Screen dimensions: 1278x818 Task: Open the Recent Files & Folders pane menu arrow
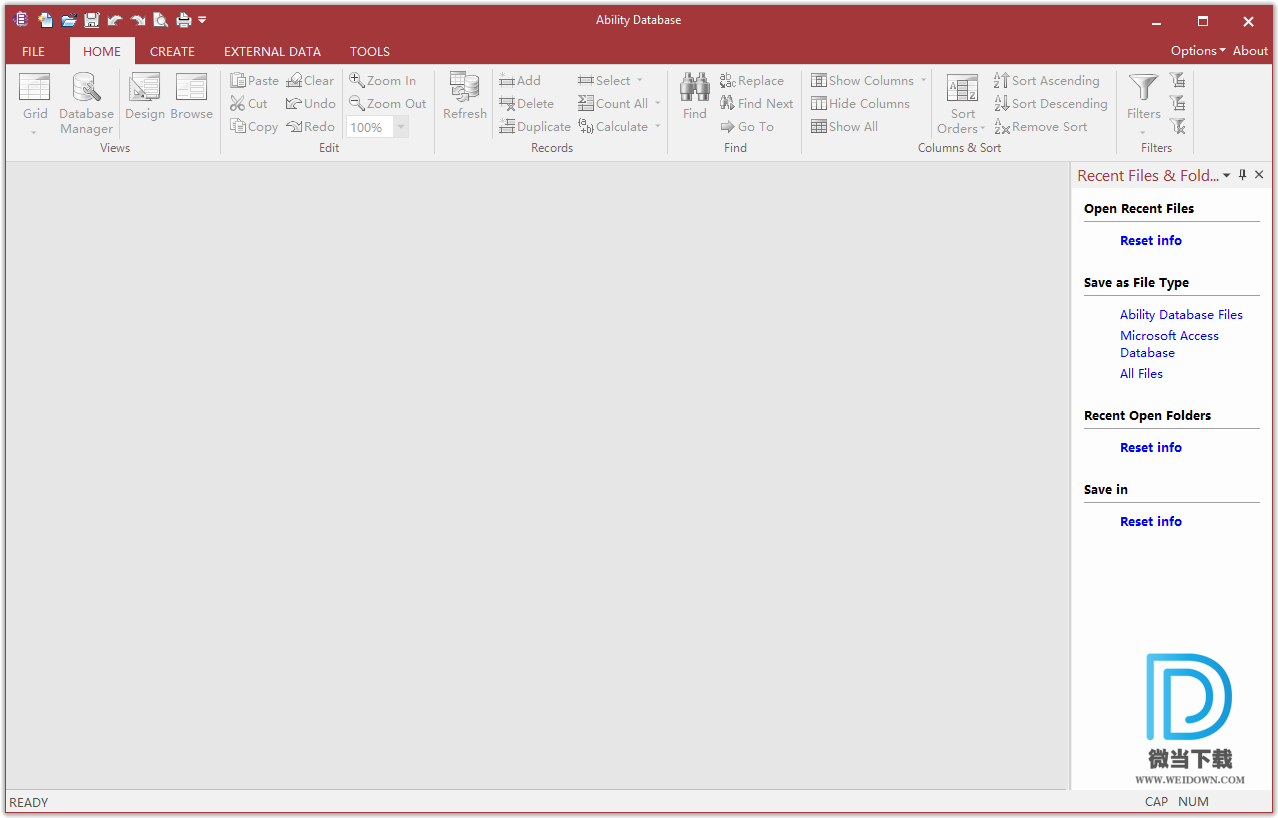(x=1227, y=175)
